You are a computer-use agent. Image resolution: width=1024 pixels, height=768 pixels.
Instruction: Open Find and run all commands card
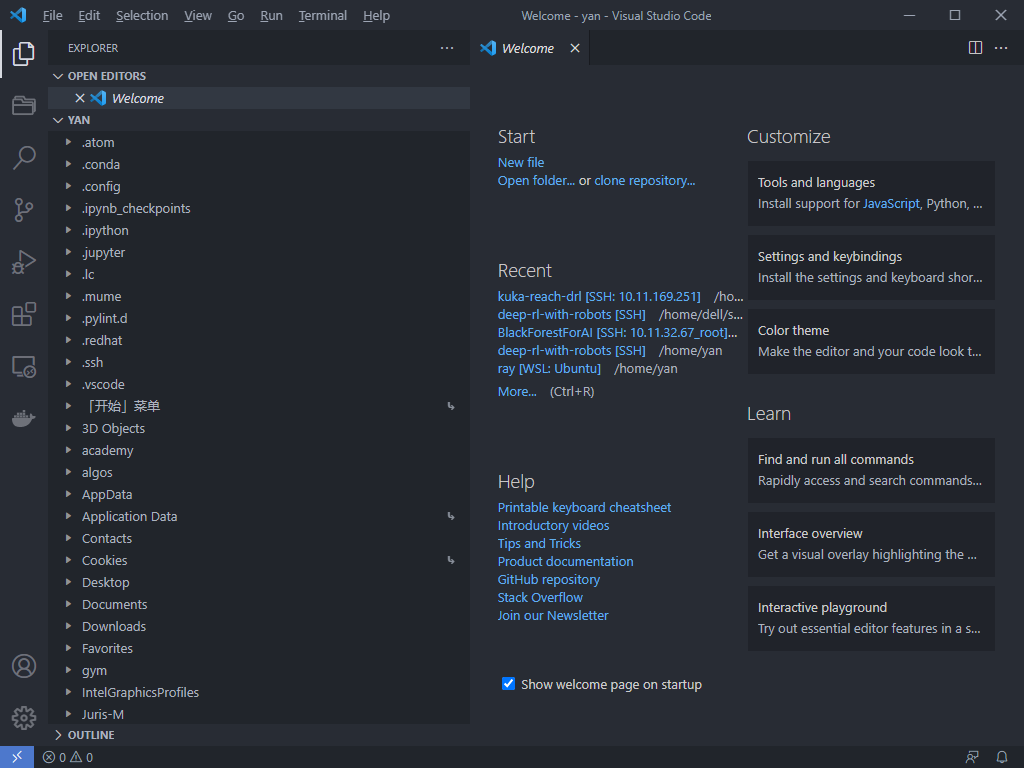click(x=871, y=470)
